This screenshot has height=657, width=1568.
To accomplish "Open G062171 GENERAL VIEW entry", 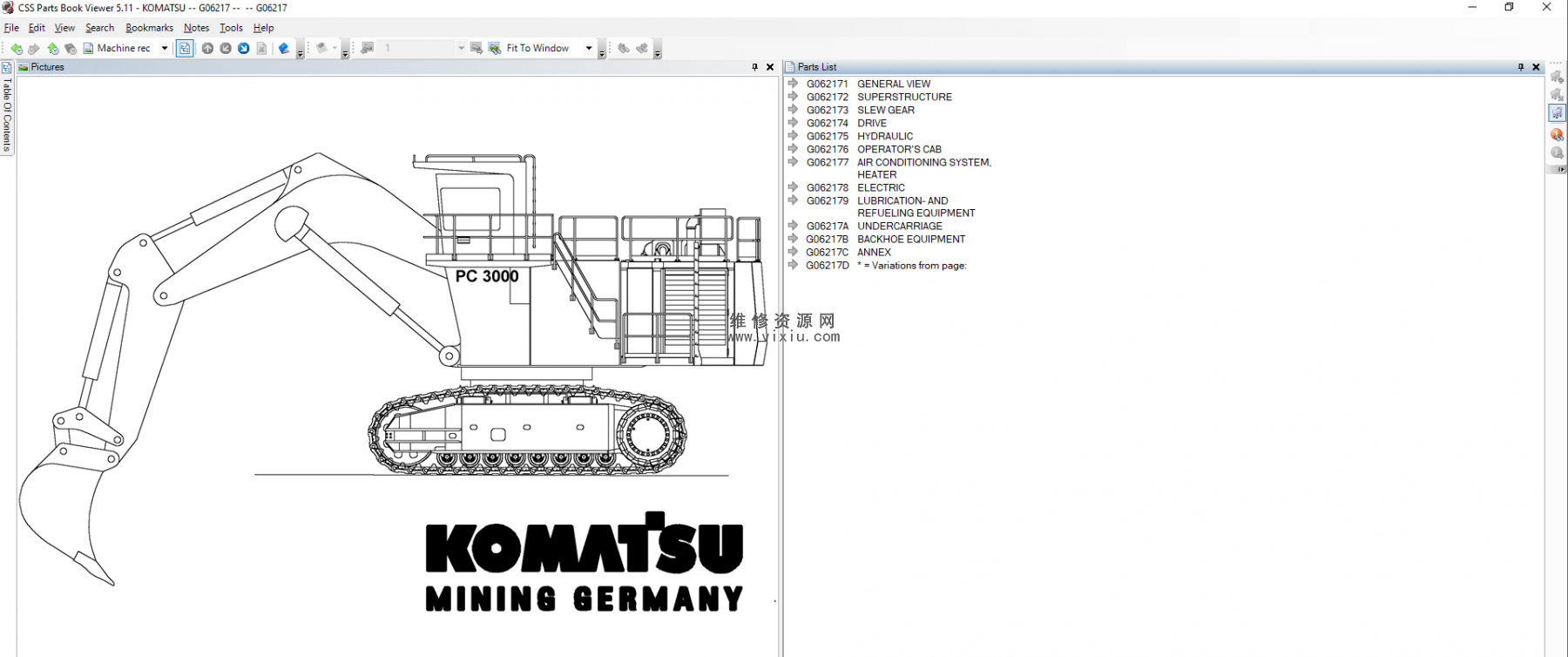I will point(868,84).
